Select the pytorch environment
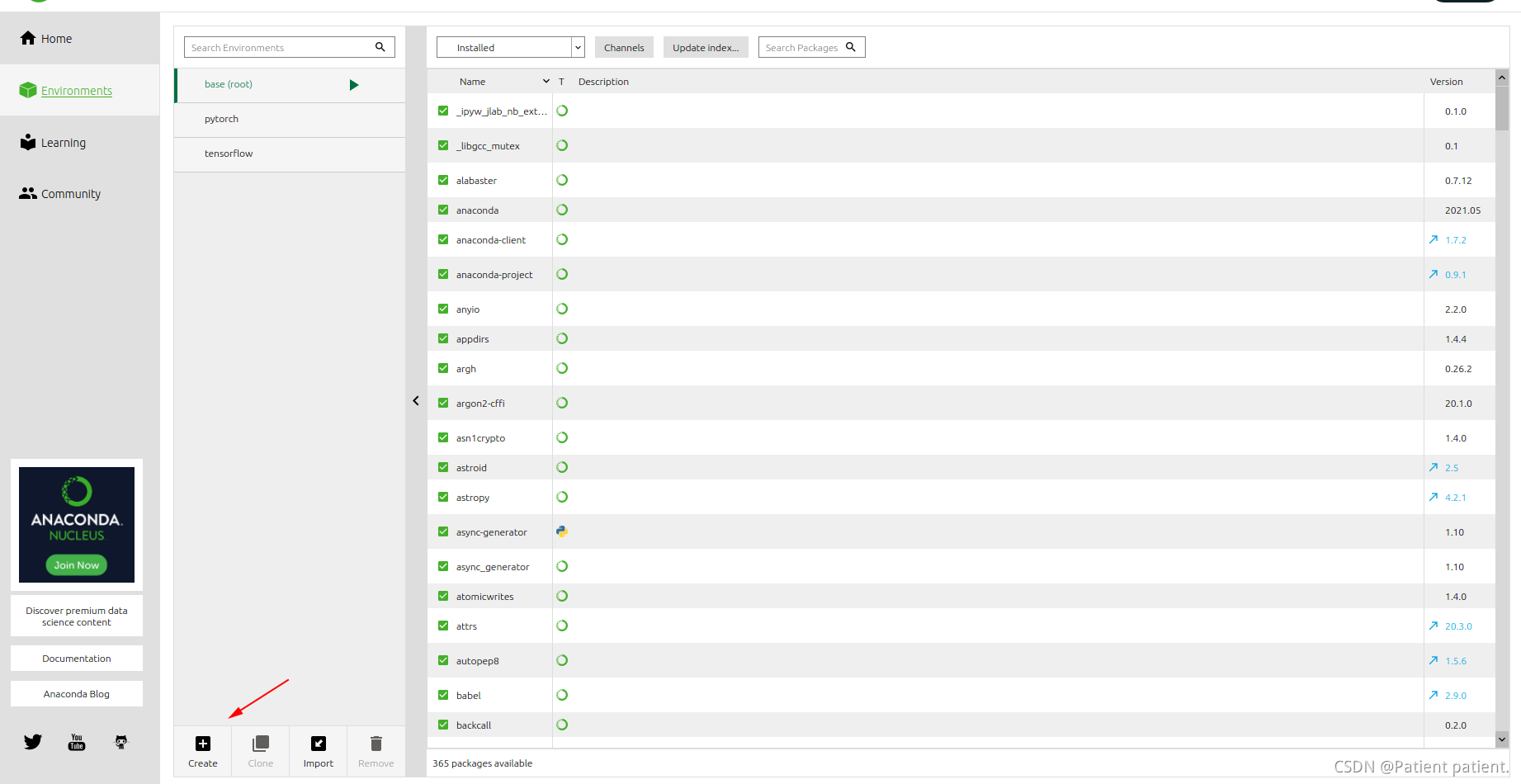Image resolution: width=1521 pixels, height=784 pixels. (290, 120)
